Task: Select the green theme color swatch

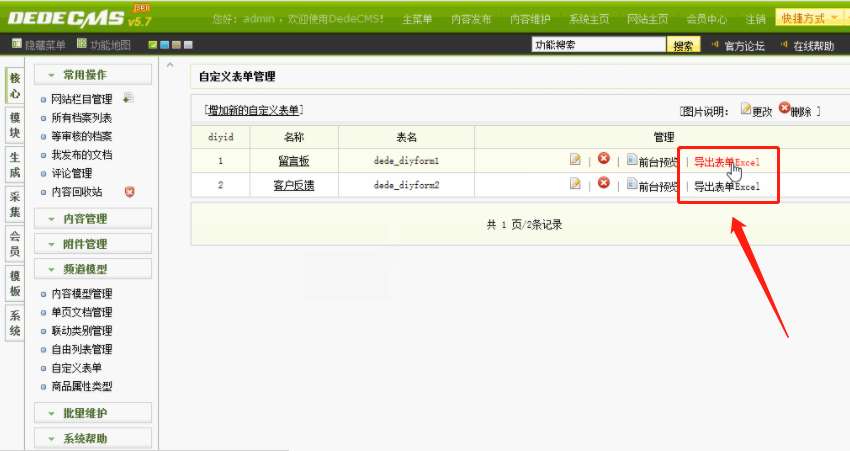Action: [152, 45]
